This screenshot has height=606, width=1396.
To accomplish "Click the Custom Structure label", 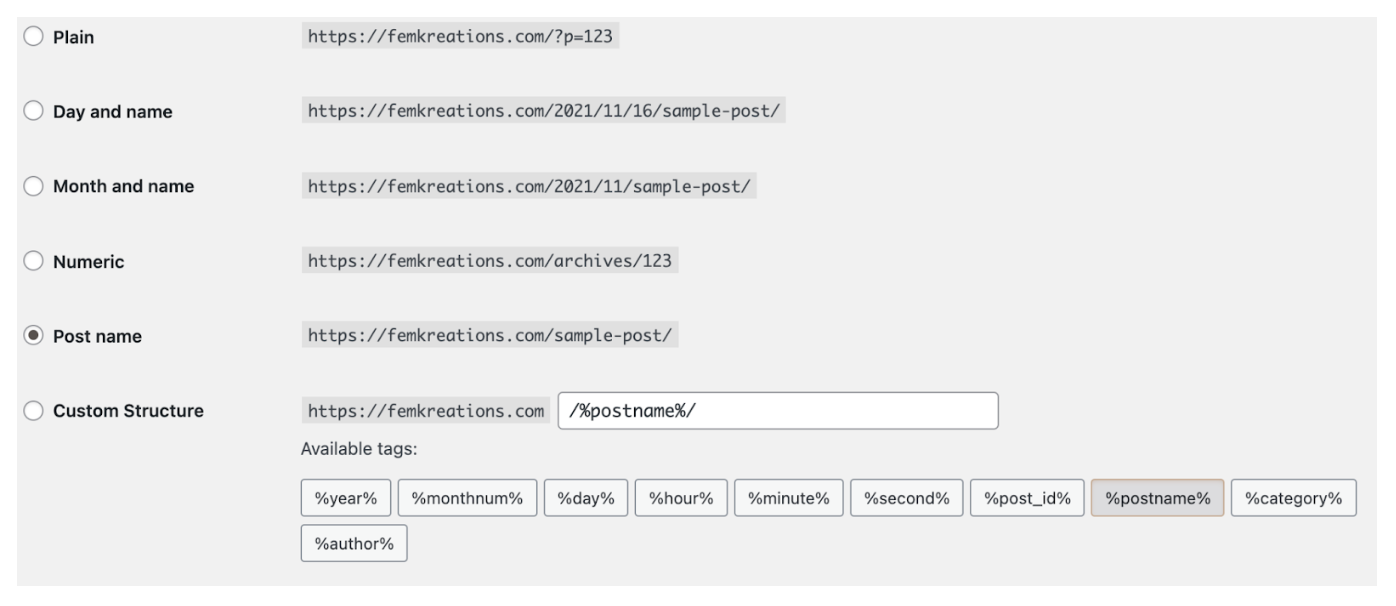I will [x=128, y=411].
